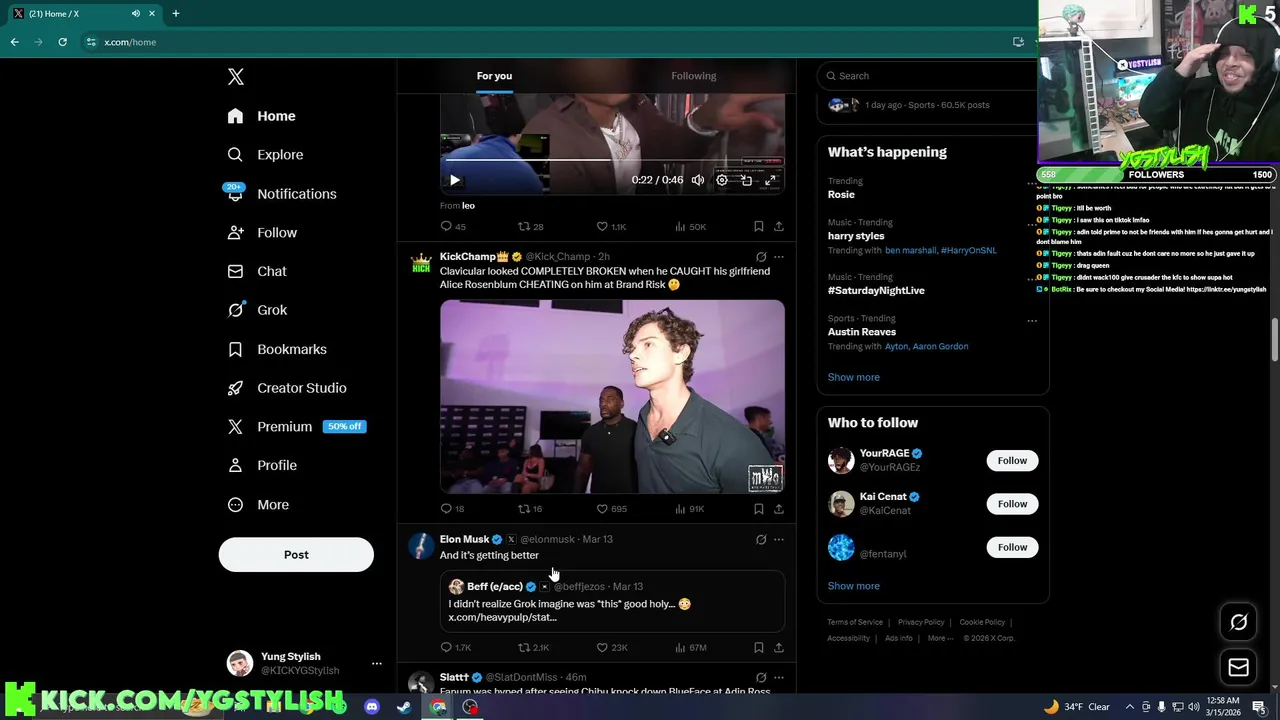Open #SaturdayNightLive trend
The height and width of the screenshot is (720, 1280).
point(876,290)
